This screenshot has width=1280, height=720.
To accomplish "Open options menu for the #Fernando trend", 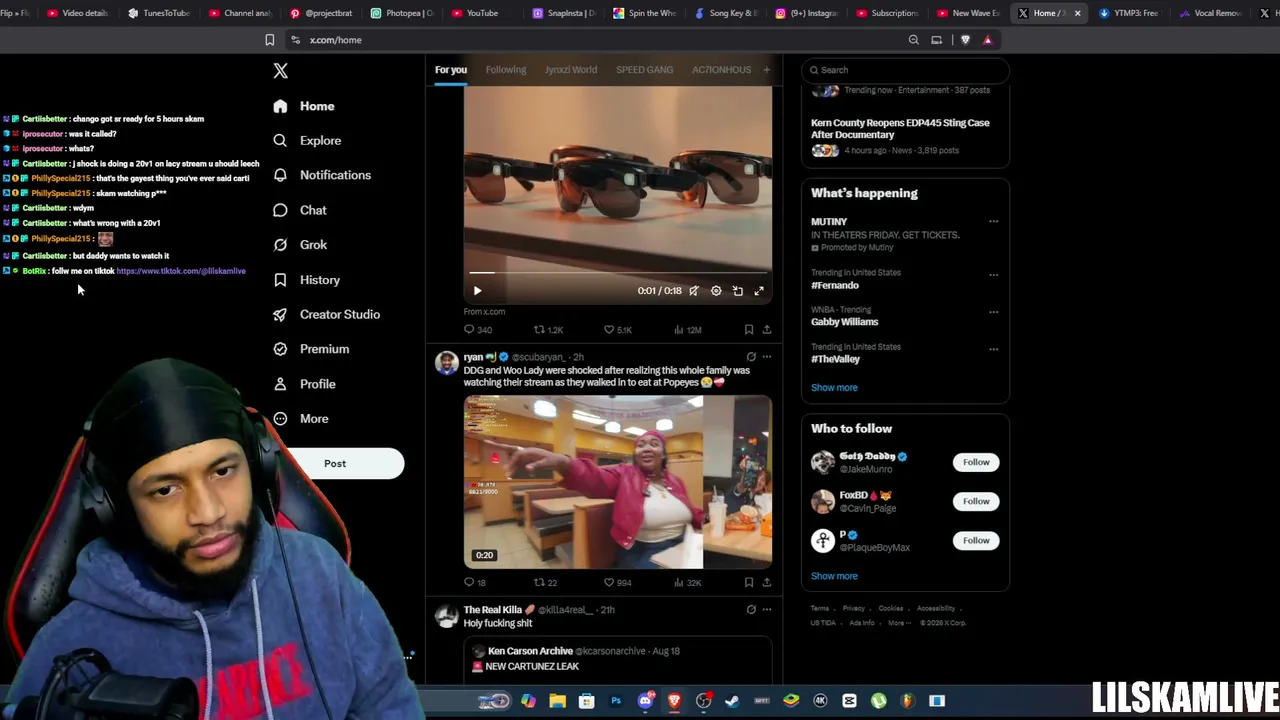I will click(993, 274).
